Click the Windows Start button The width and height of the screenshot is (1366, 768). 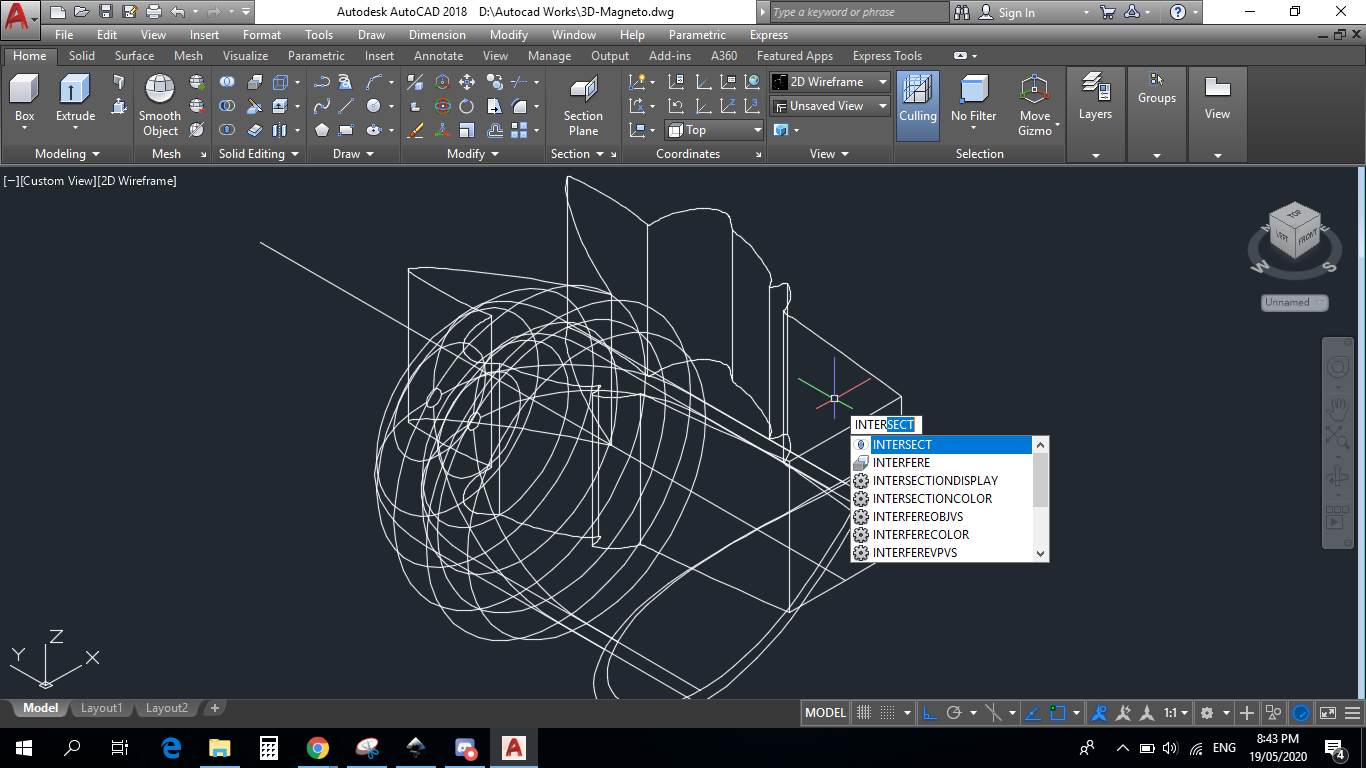24,748
